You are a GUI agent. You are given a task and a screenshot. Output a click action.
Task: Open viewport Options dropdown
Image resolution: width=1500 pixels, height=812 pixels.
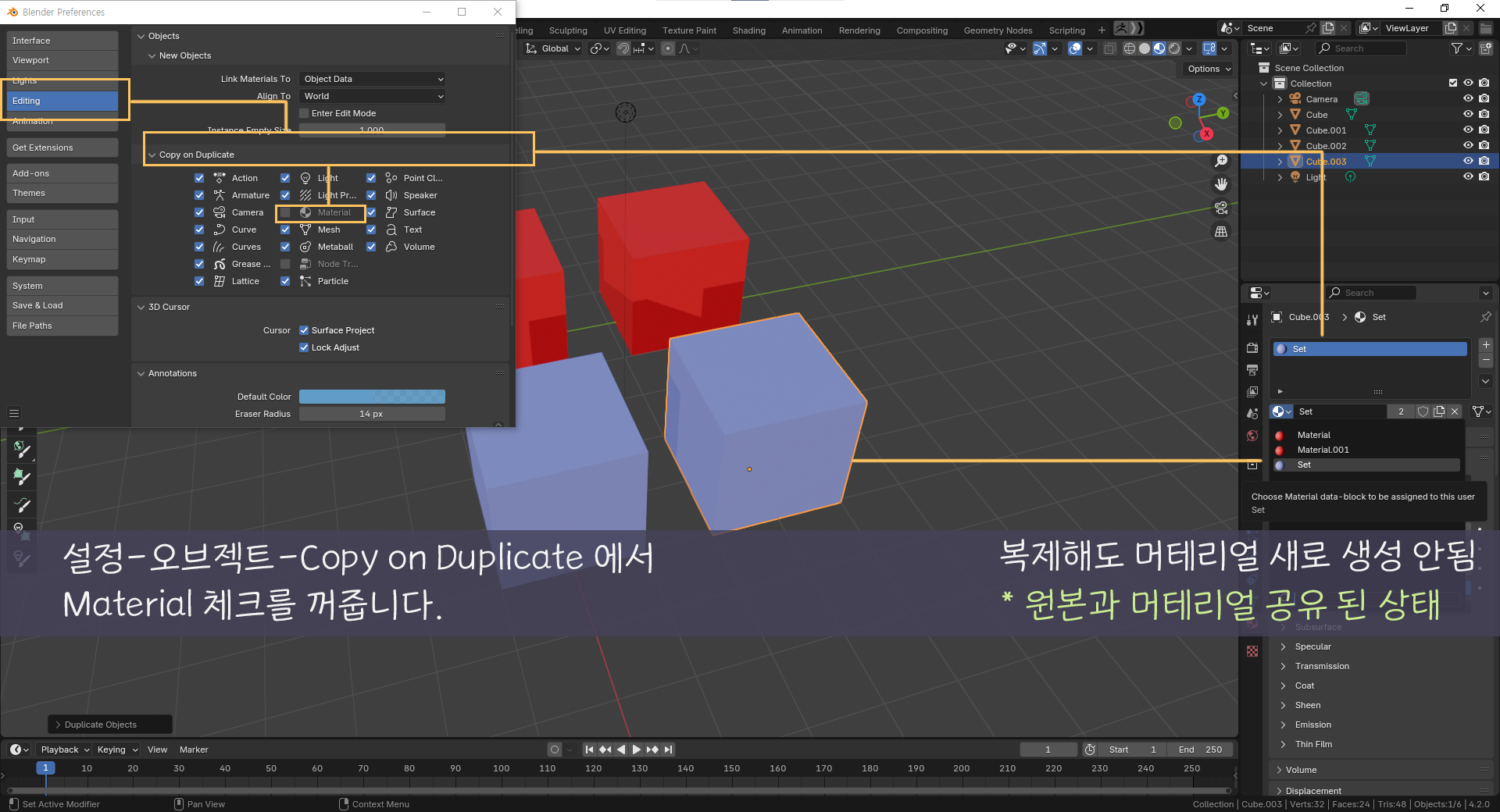1209,69
